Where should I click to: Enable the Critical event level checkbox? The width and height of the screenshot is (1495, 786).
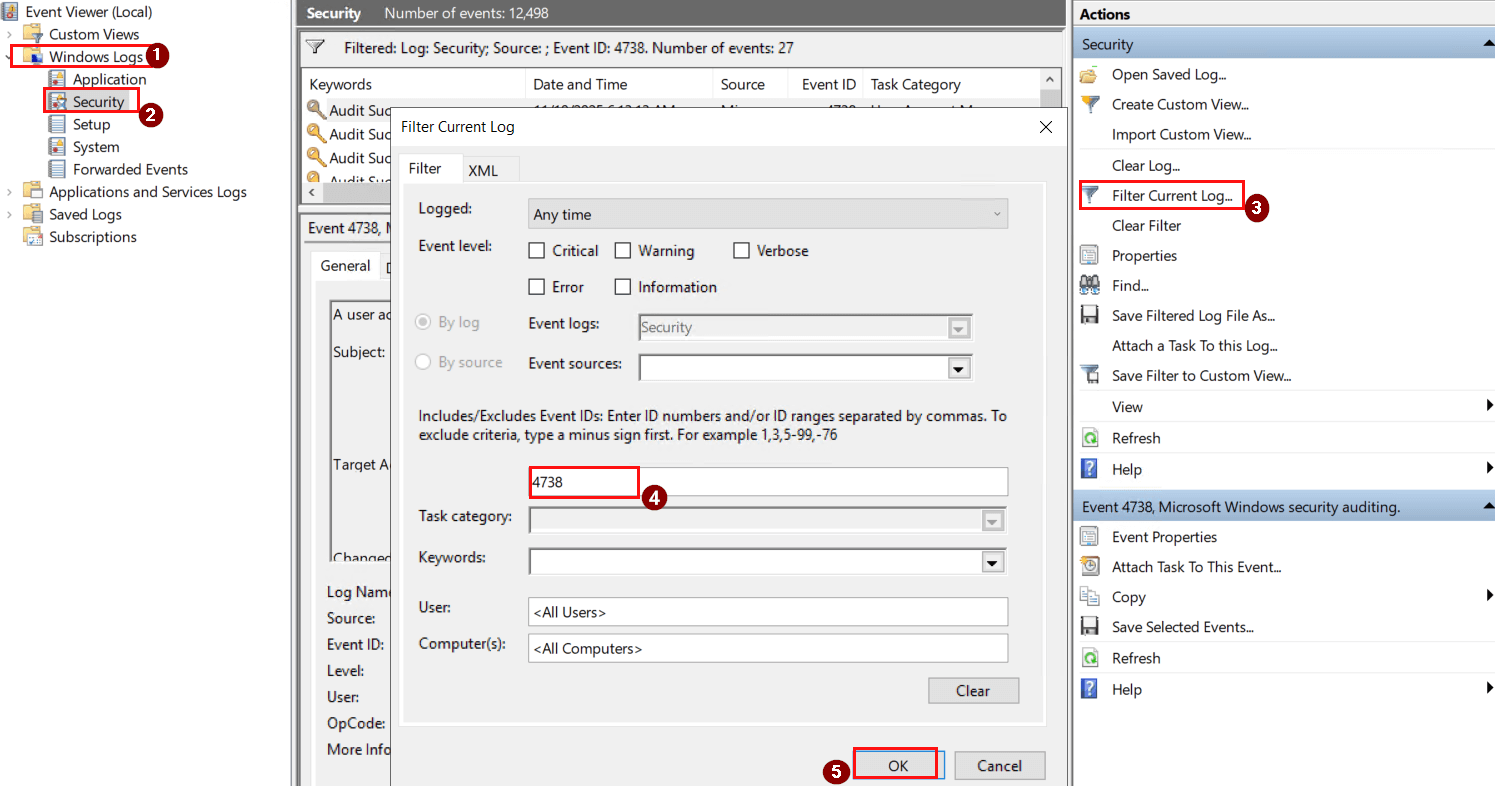pyautogui.click(x=536, y=250)
